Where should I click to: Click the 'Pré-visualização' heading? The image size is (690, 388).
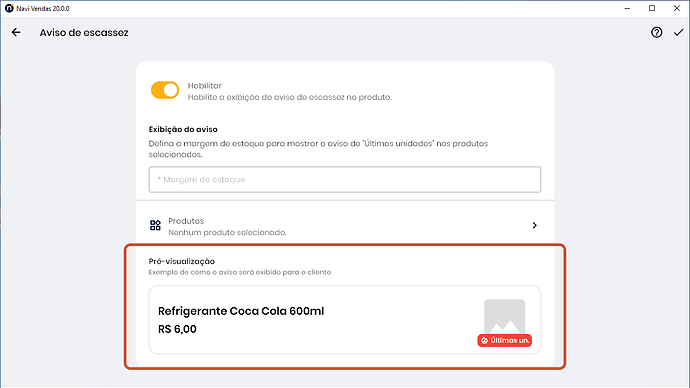[182, 261]
